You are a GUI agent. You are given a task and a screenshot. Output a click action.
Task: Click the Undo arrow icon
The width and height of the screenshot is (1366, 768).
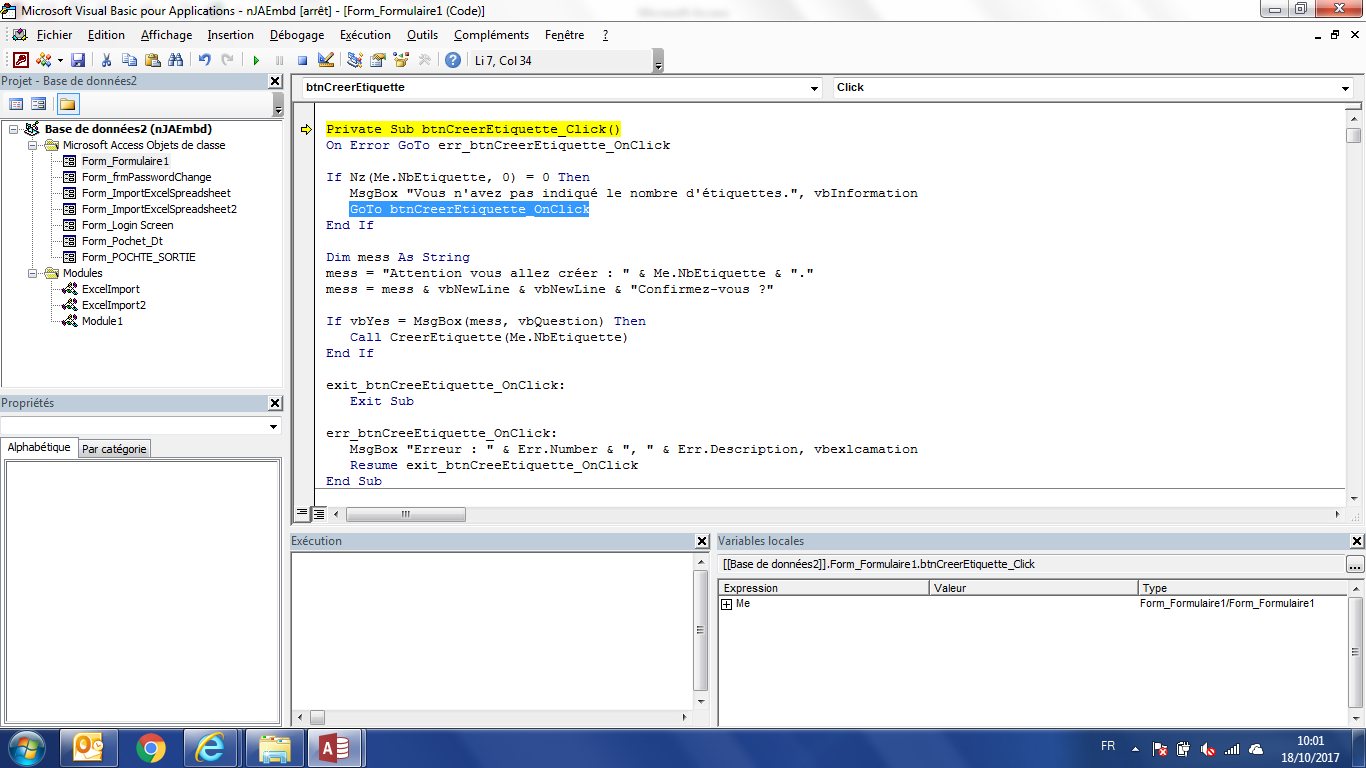pos(204,60)
